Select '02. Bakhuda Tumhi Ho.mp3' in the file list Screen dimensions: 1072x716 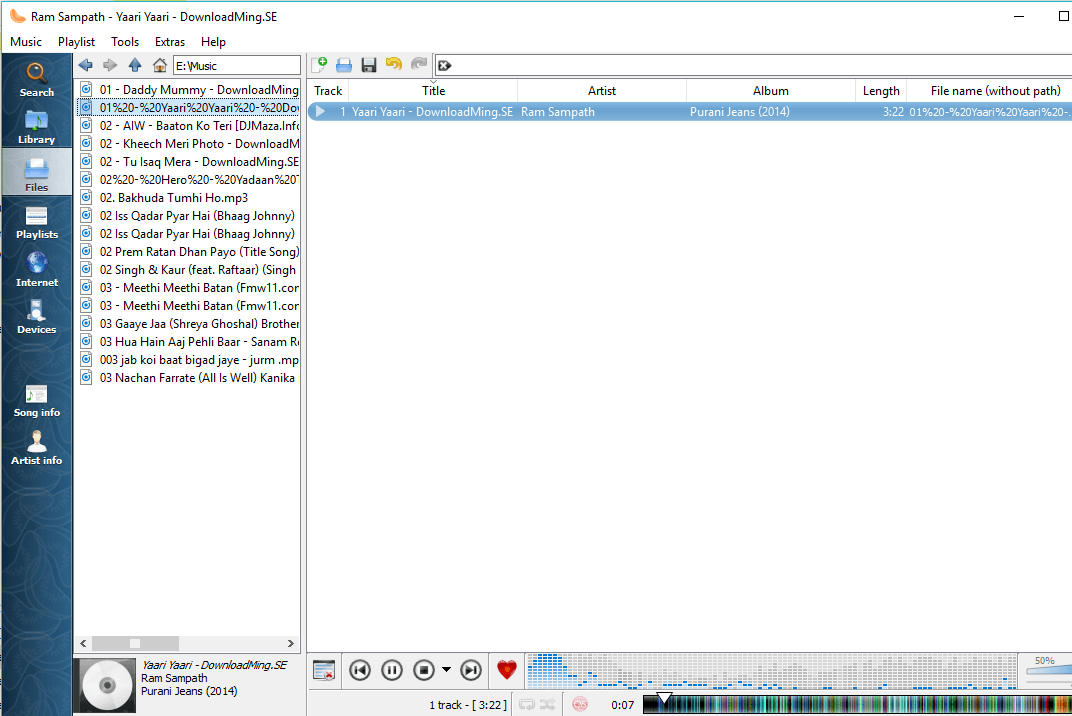click(173, 198)
